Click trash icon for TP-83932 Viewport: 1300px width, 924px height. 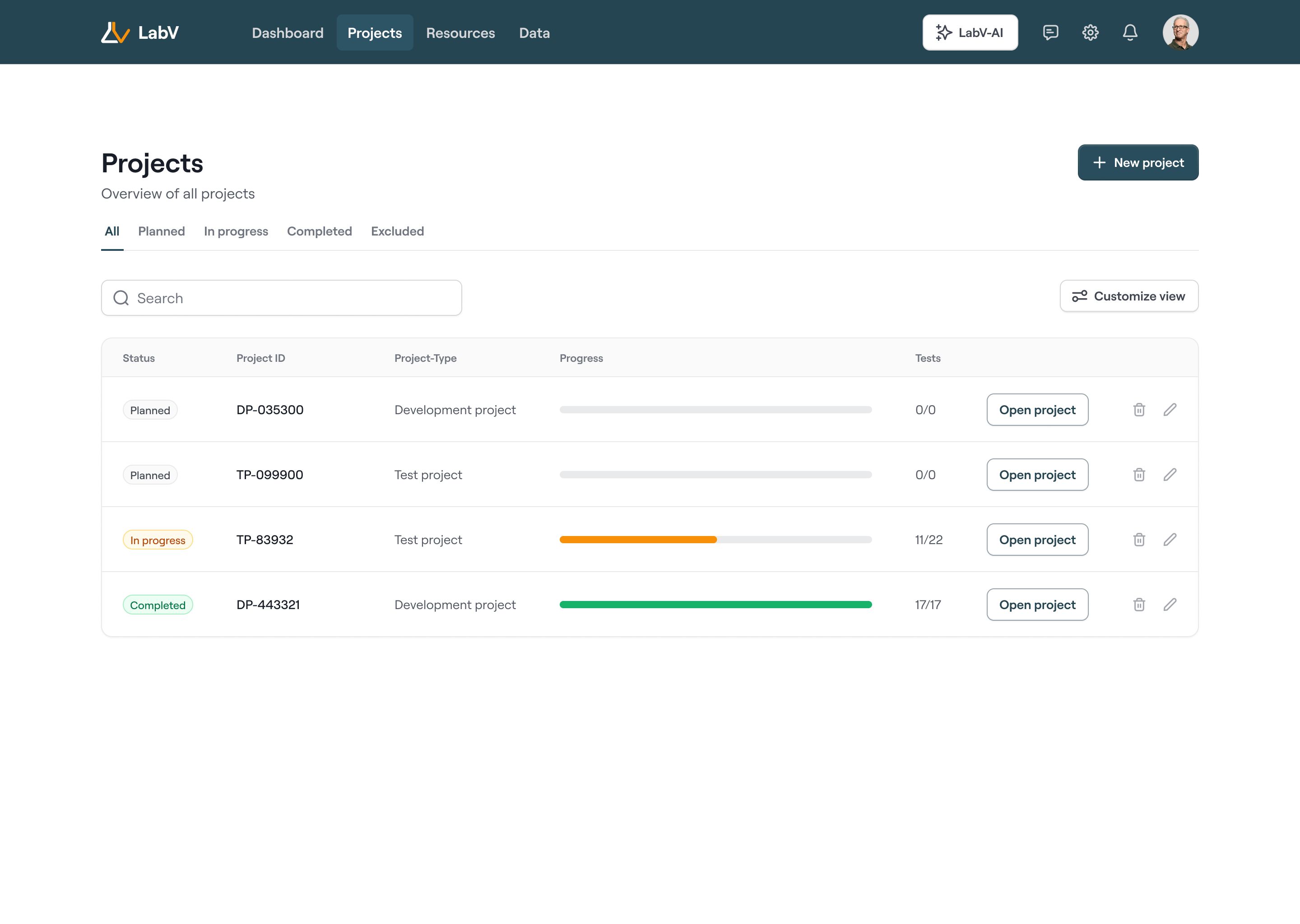1139,540
